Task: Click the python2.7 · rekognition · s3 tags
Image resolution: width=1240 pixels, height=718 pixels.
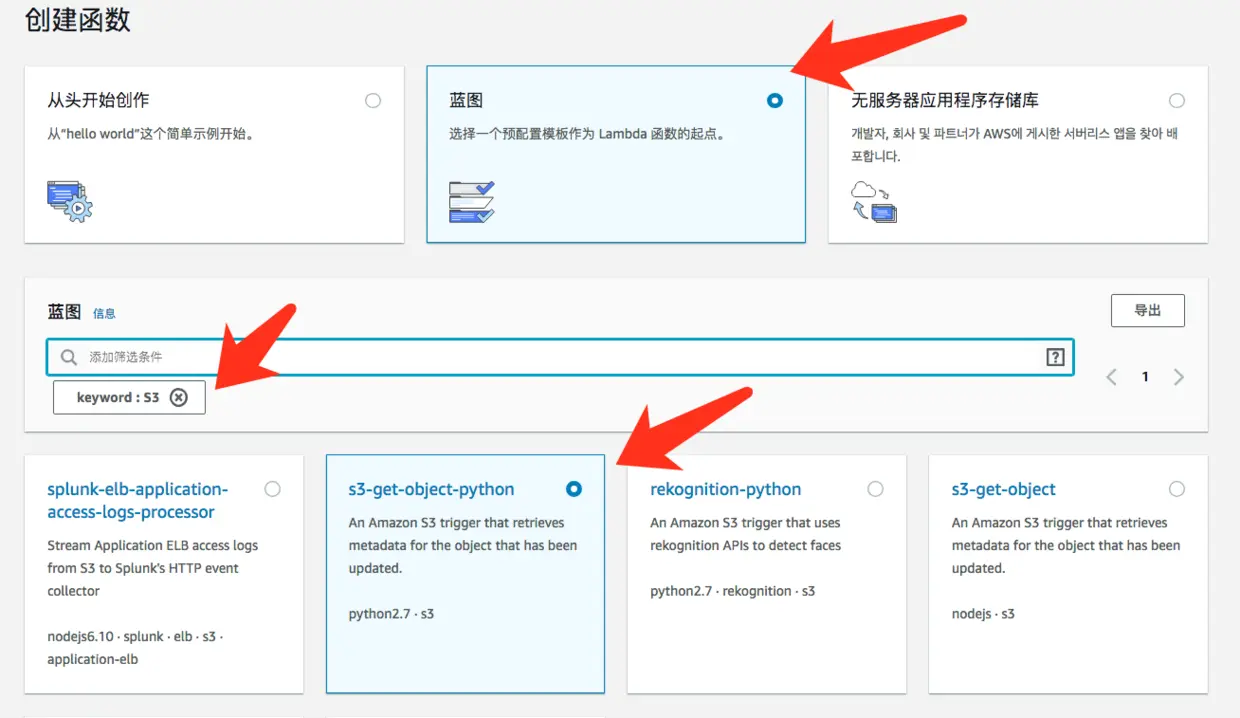Action: [732, 591]
